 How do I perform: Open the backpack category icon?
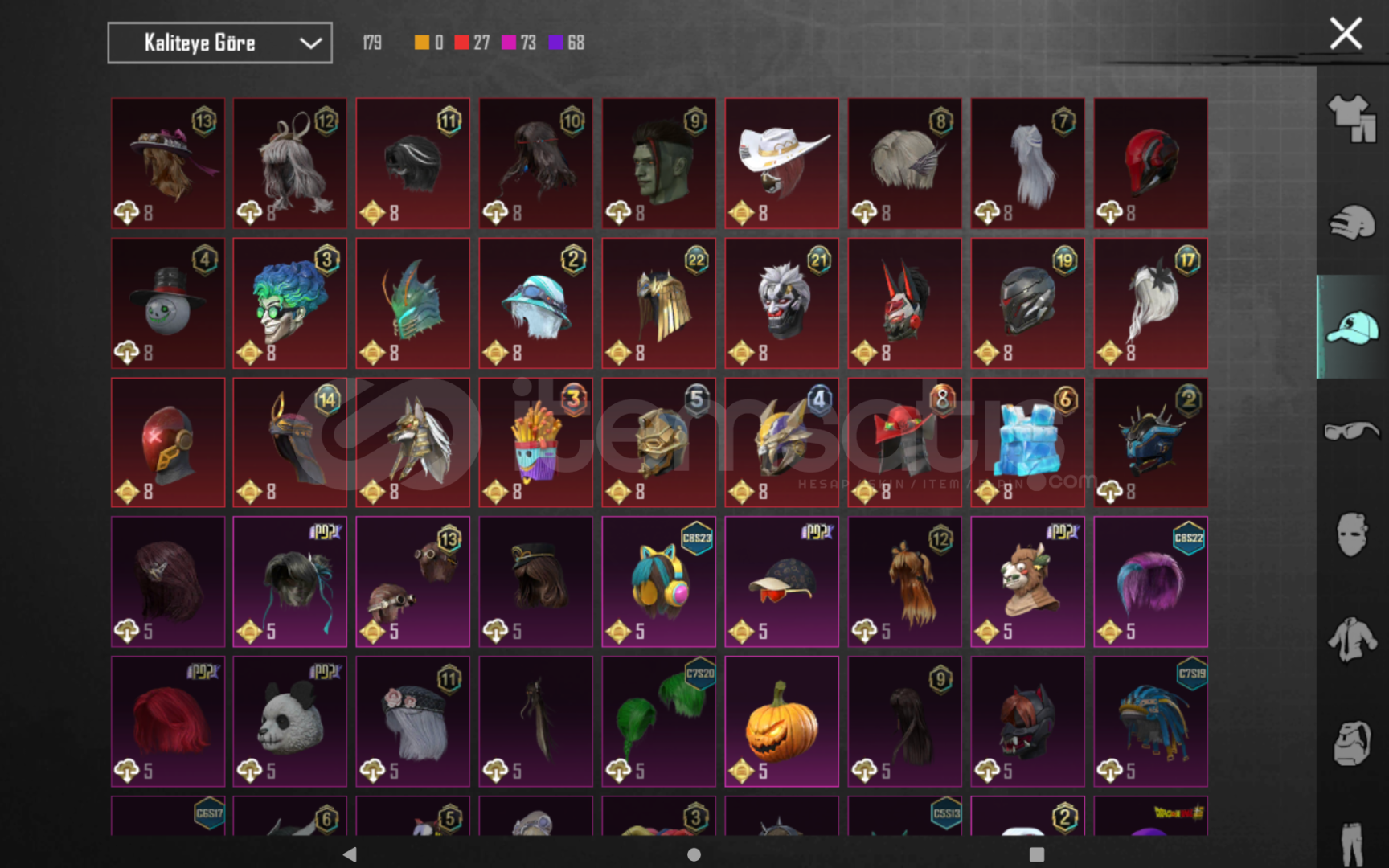(x=1353, y=743)
